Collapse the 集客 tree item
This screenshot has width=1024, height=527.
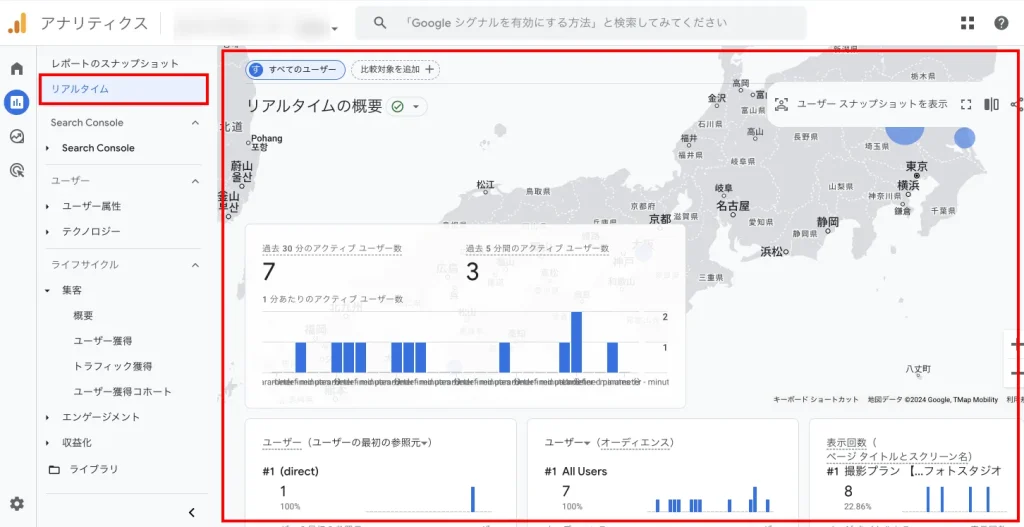click(48, 290)
